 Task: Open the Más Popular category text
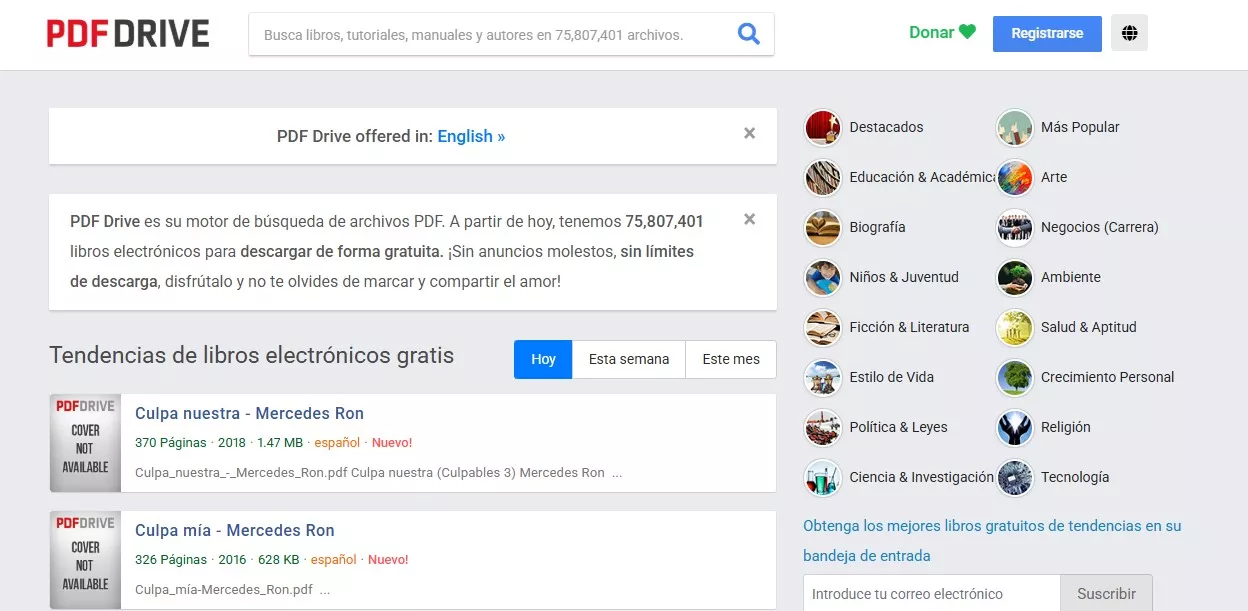(1080, 127)
